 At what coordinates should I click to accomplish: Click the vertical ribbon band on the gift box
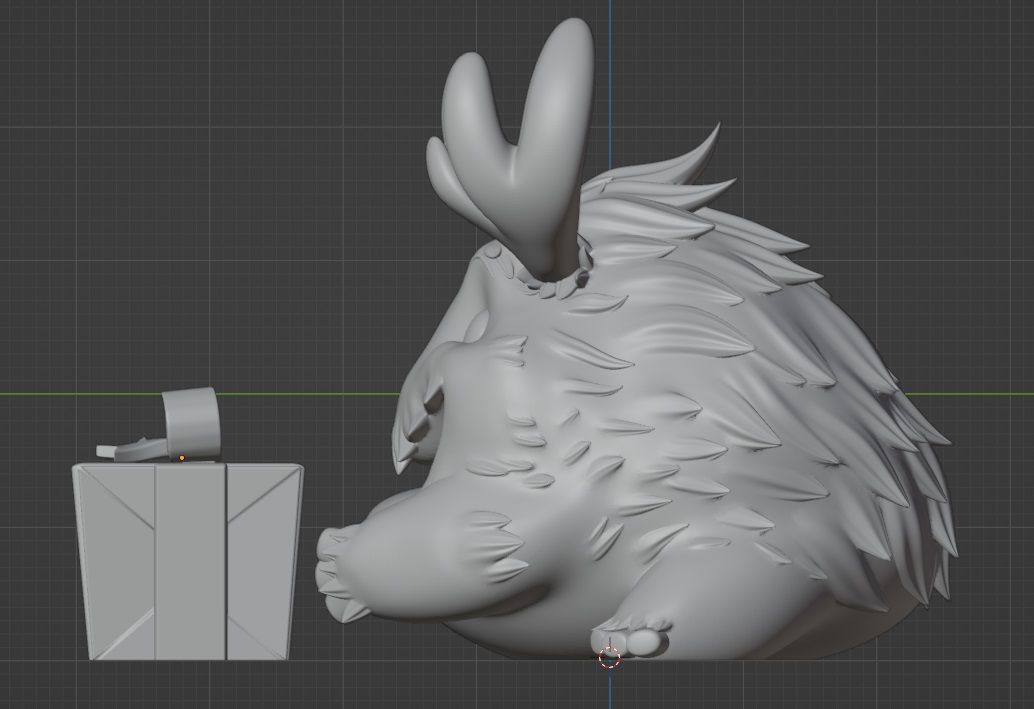click(191, 562)
